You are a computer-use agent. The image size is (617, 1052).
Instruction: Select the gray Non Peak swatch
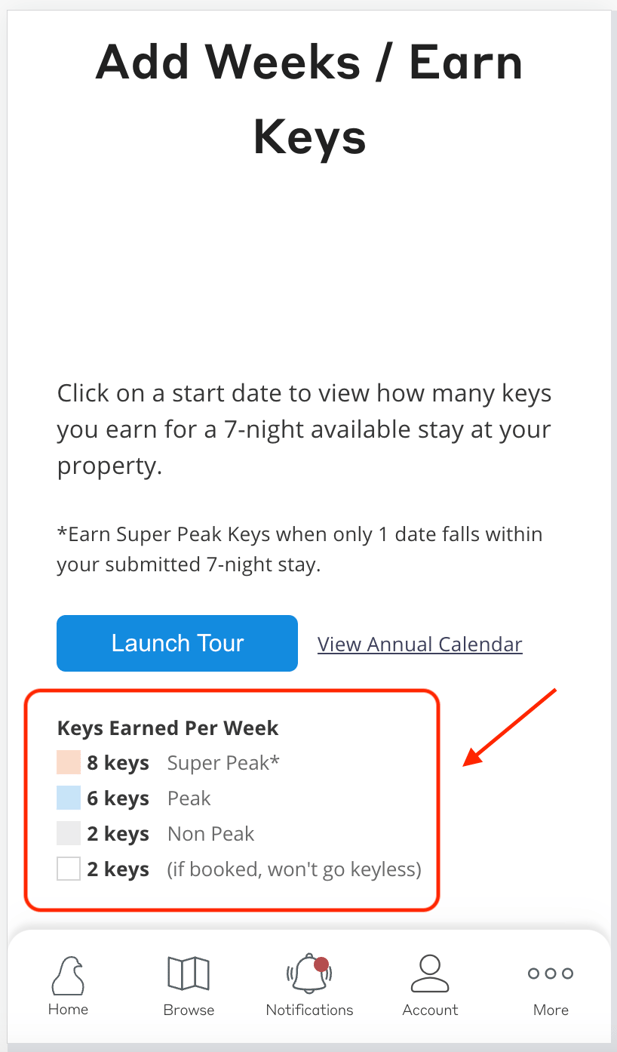(x=68, y=832)
